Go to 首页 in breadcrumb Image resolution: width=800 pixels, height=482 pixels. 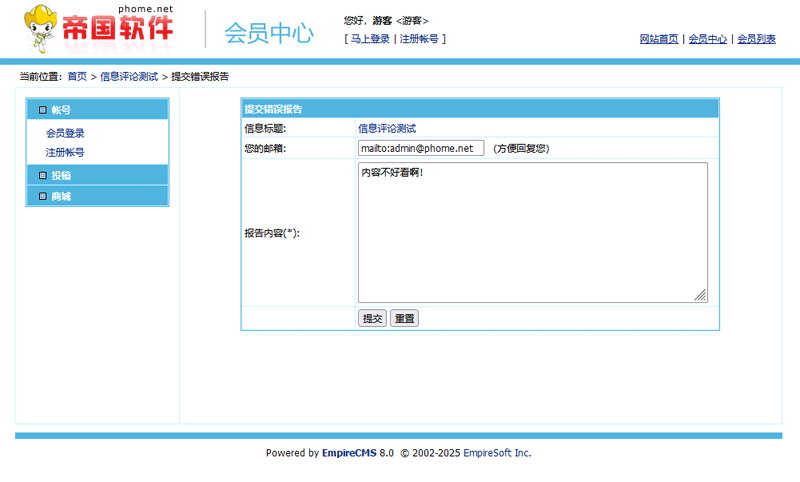(77, 76)
